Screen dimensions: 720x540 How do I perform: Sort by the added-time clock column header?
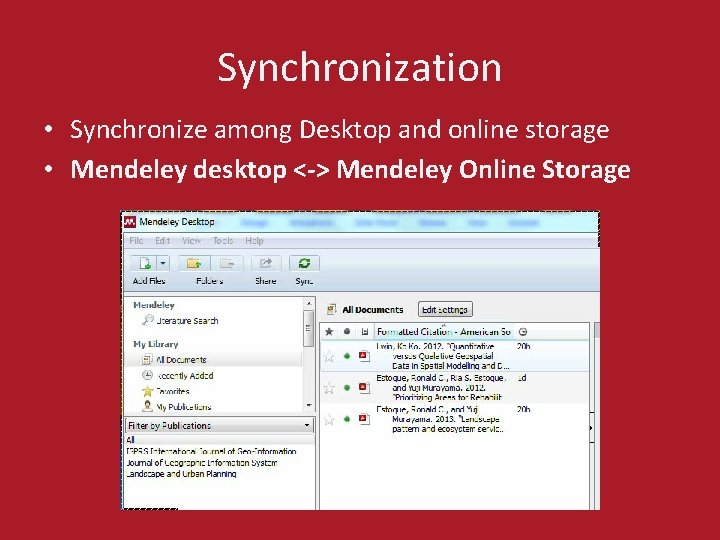(x=523, y=332)
